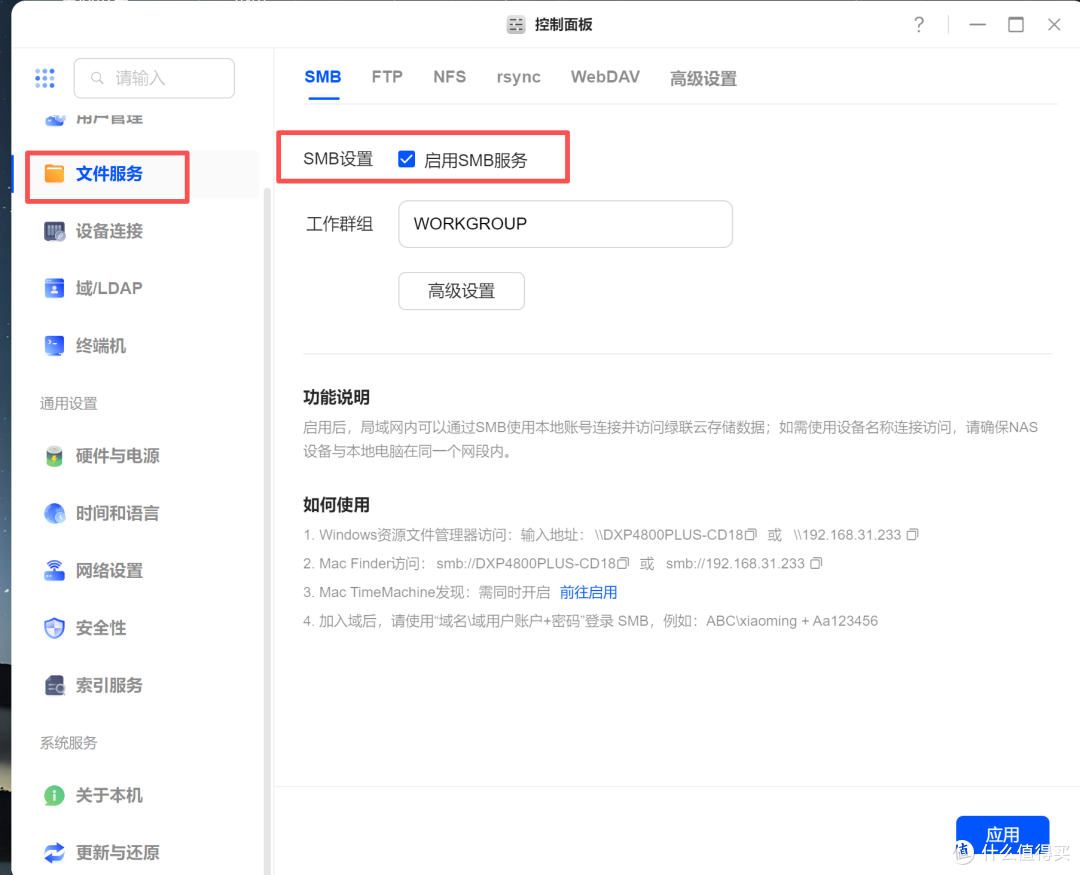Image resolution: width=1080 pixels, height=875 pixels.
Task: Copy the \\DXP4800PLUS-CD18 Windows address
Action: click(x=751, y=534)
